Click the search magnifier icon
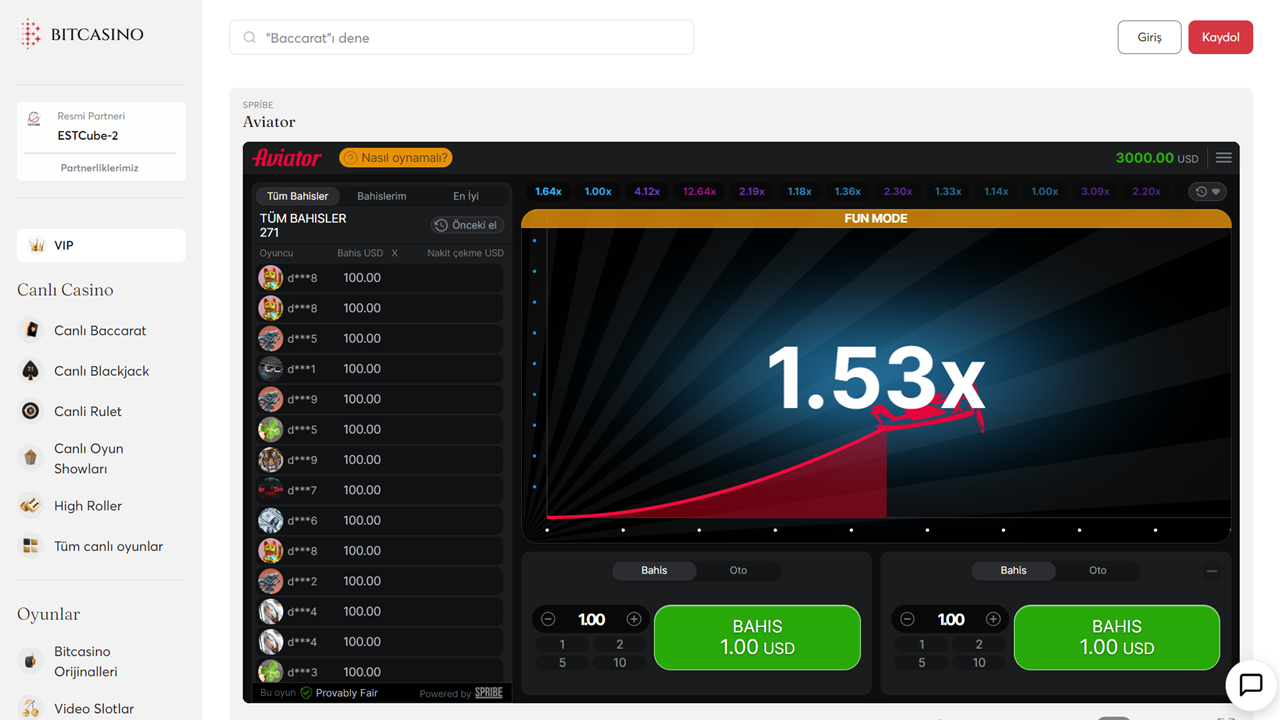 (250, 38)
